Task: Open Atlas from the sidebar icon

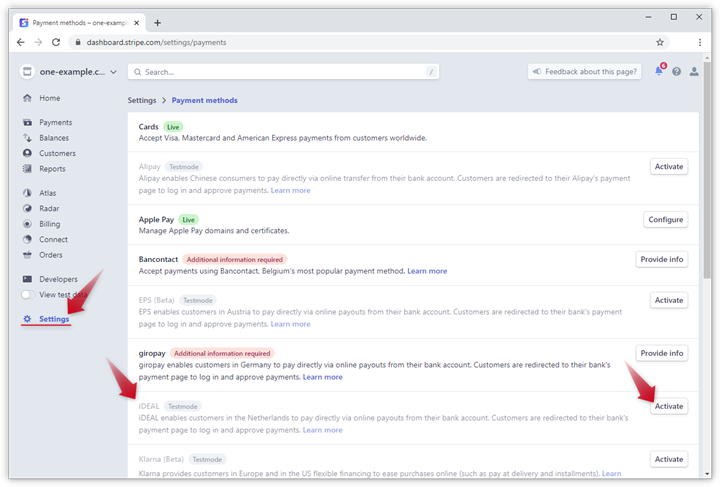Action: 28,193
